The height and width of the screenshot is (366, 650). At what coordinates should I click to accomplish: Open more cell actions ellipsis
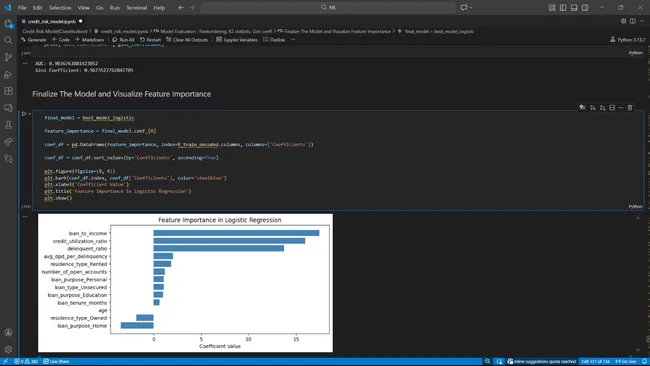click(x=621, y=108)
